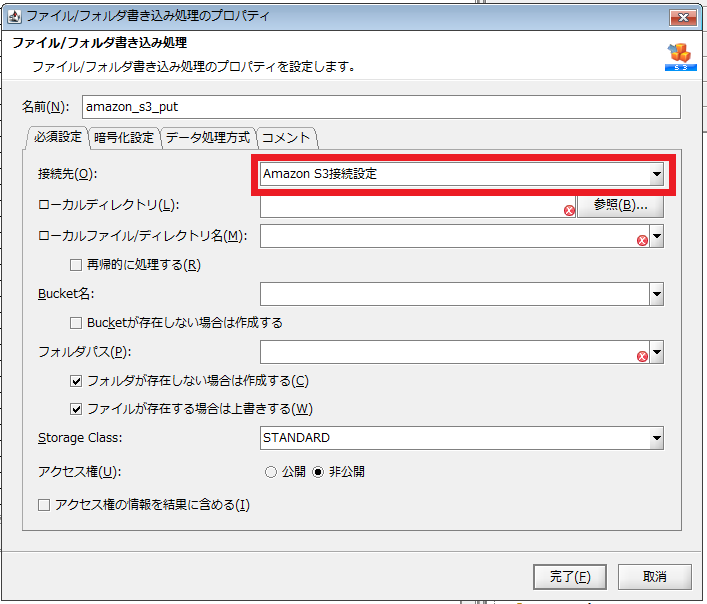Open the 接続先 dropdown list
The height and width of the screenshot is (604, 707).
(x=656, y=174)
